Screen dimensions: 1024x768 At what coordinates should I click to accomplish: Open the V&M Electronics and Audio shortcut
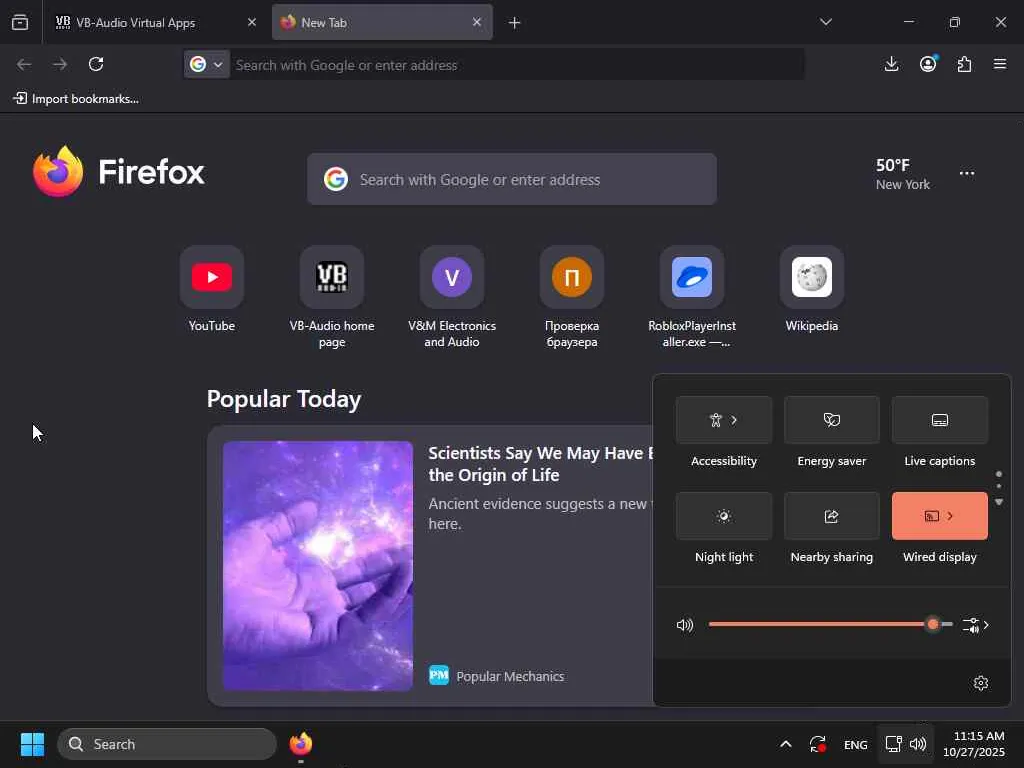click(x=452, y=277)
